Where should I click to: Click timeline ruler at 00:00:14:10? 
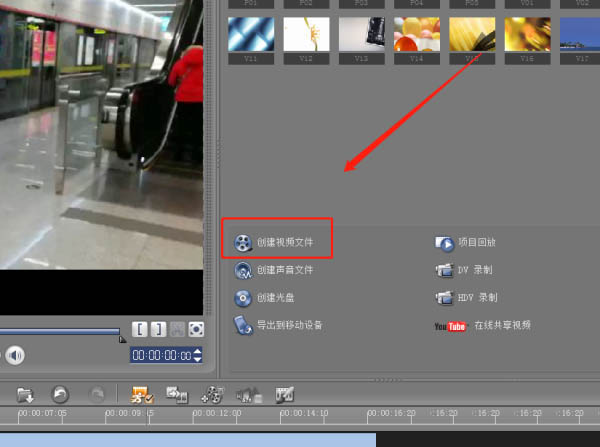point(304,413)
